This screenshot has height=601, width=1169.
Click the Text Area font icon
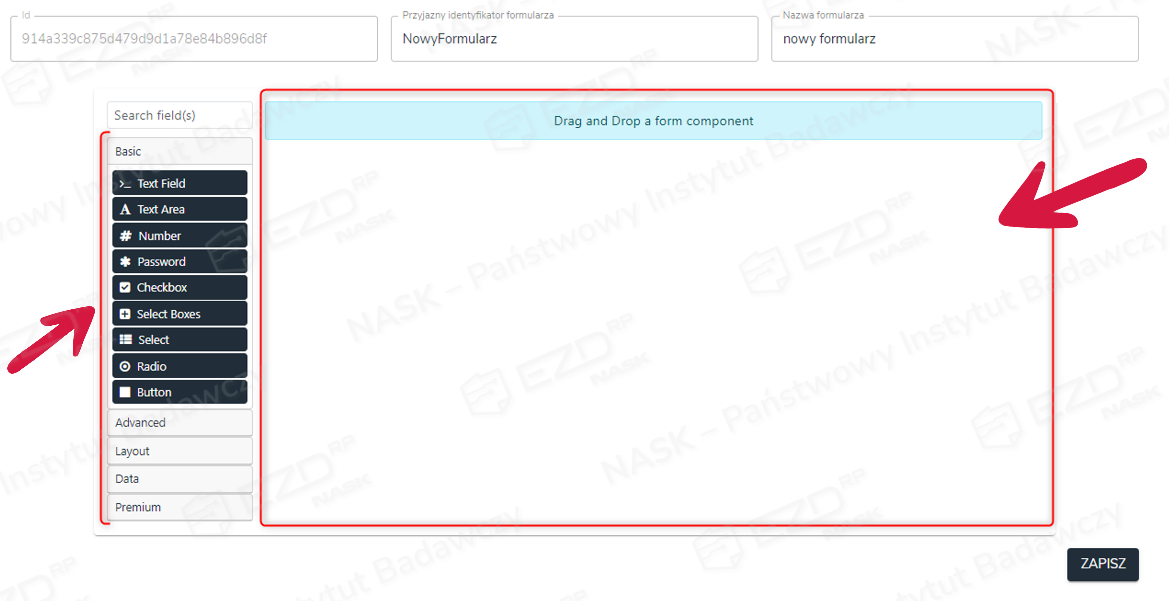125,210
